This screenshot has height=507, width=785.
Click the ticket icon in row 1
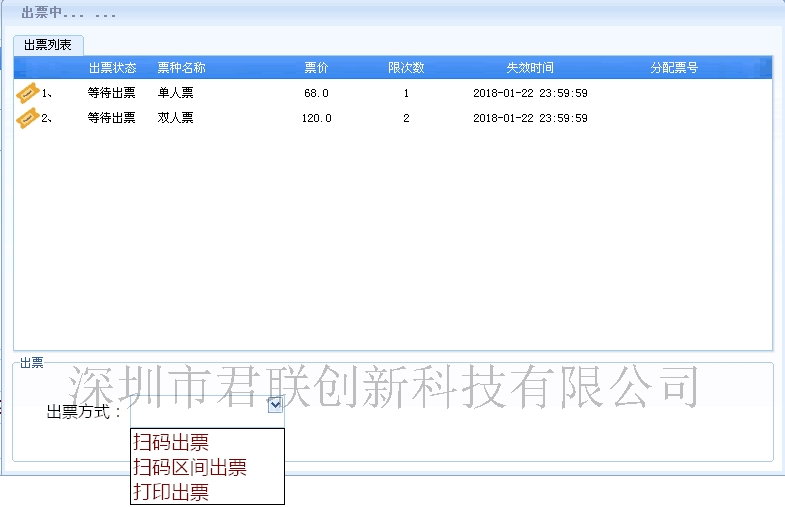coord(27,93)
